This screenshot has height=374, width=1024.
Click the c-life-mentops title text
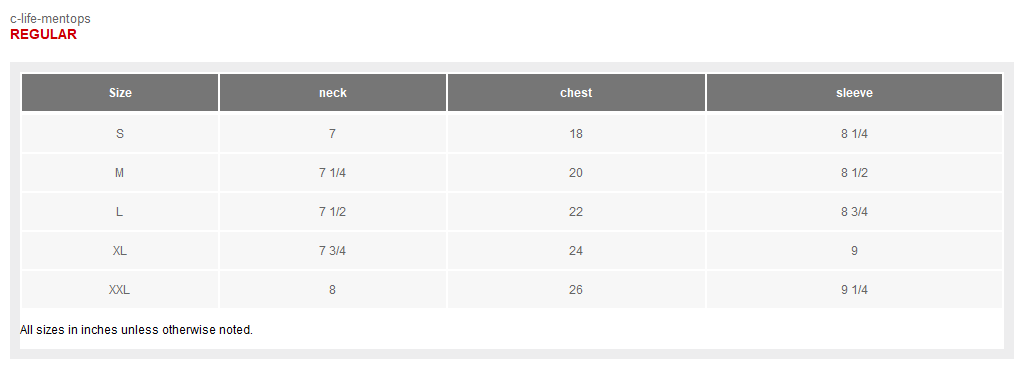coord(50,19)
